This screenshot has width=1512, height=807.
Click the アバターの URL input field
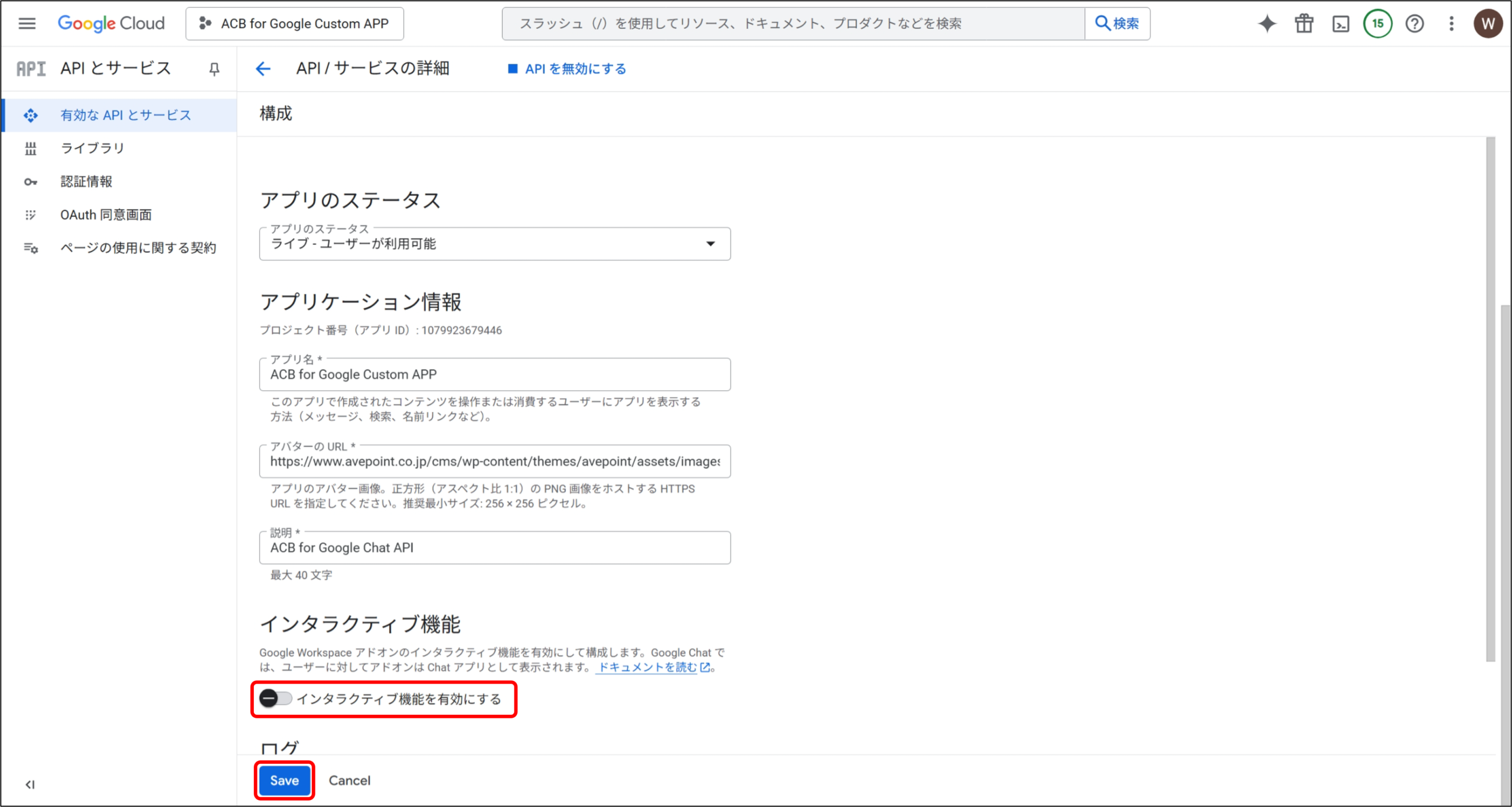pos(494,462)
